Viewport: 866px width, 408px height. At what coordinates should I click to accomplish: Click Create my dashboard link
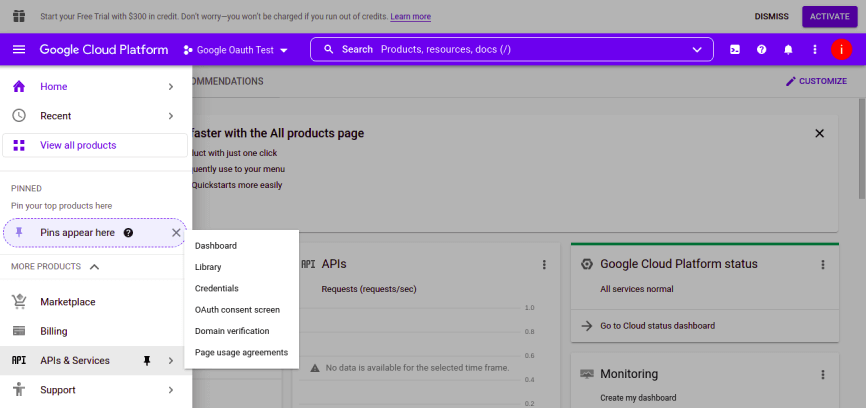click(638, 398)
